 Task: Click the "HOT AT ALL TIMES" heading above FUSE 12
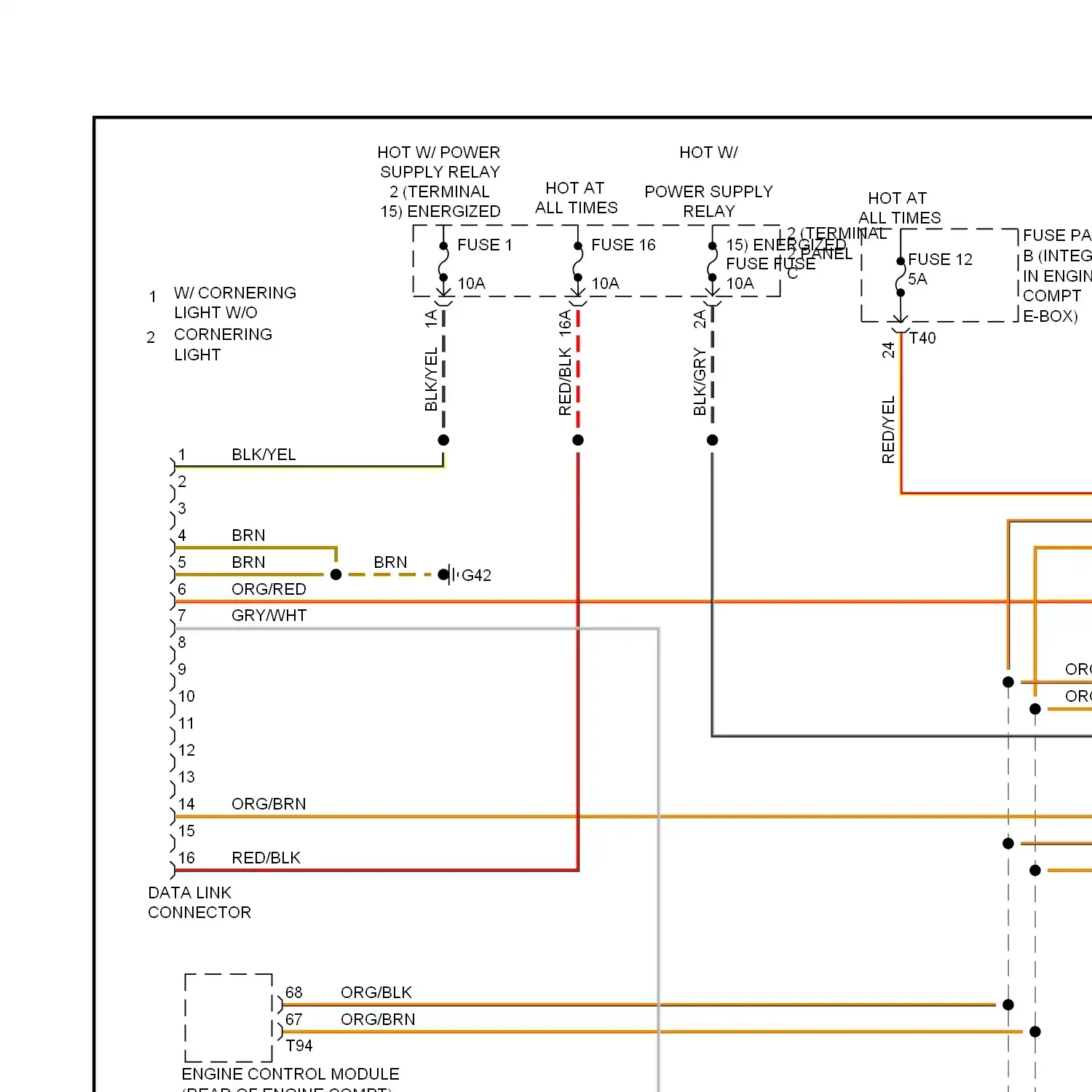899,208
